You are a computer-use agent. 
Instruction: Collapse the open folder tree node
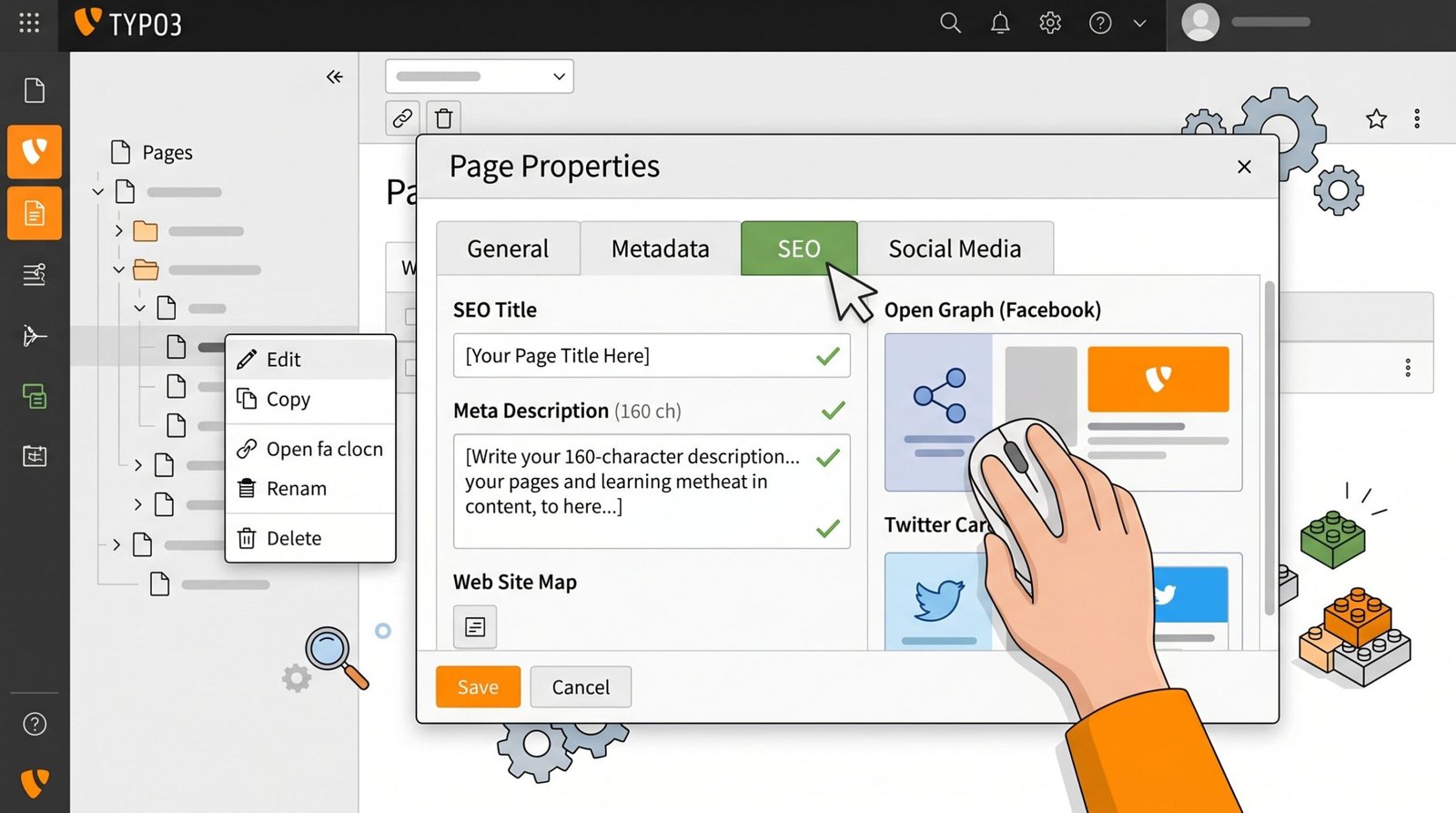[x=118, y=269]
